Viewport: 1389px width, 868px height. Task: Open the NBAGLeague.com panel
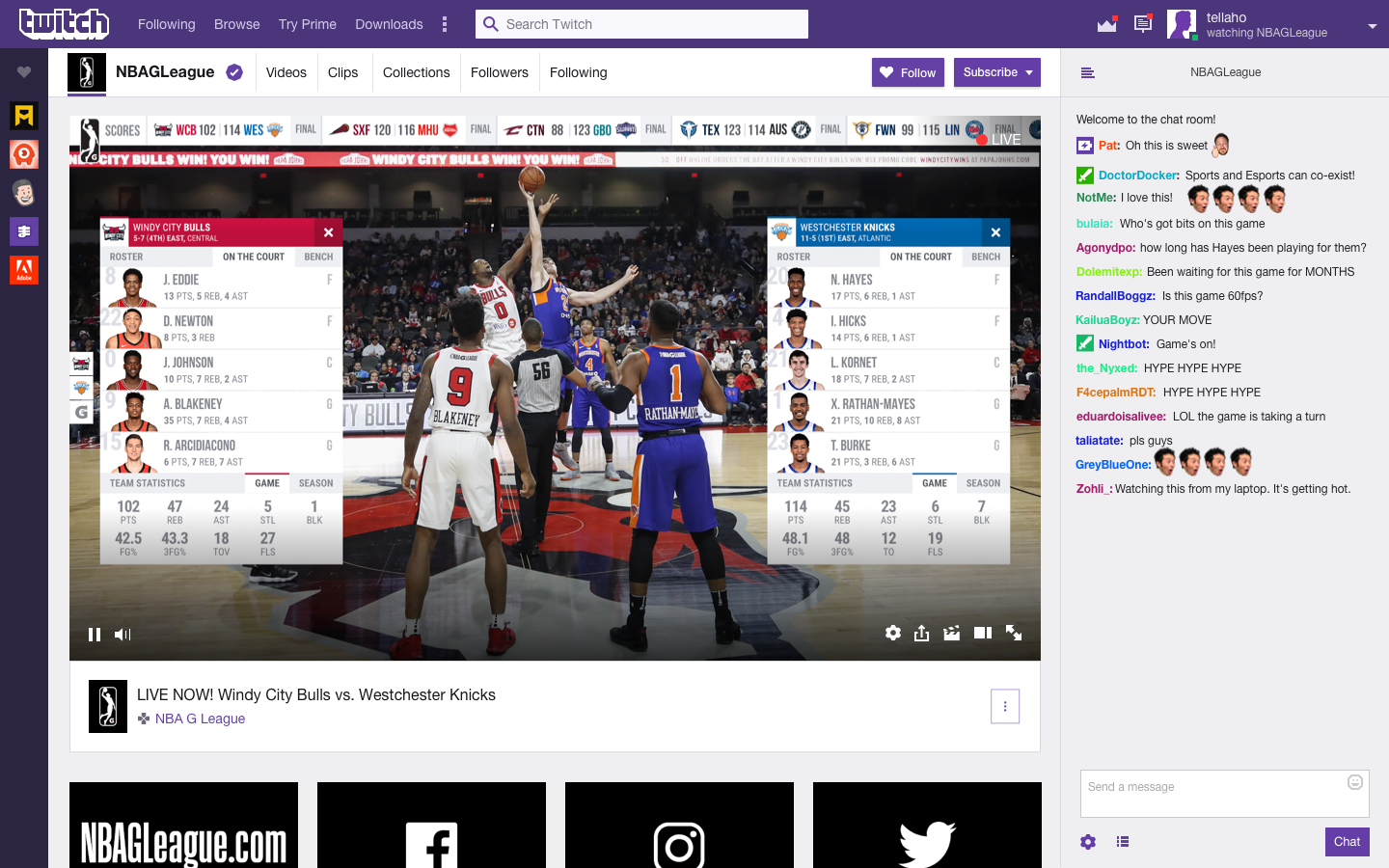coord(183,826)
